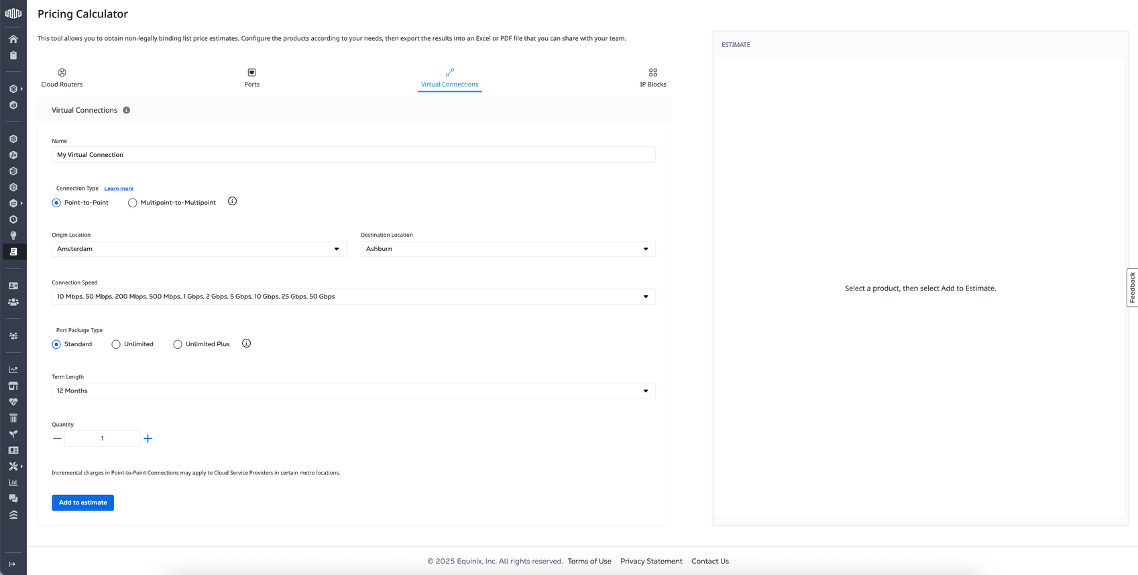
Task: Switch to the Cloud Routers tab
Action: click(62, 78)
